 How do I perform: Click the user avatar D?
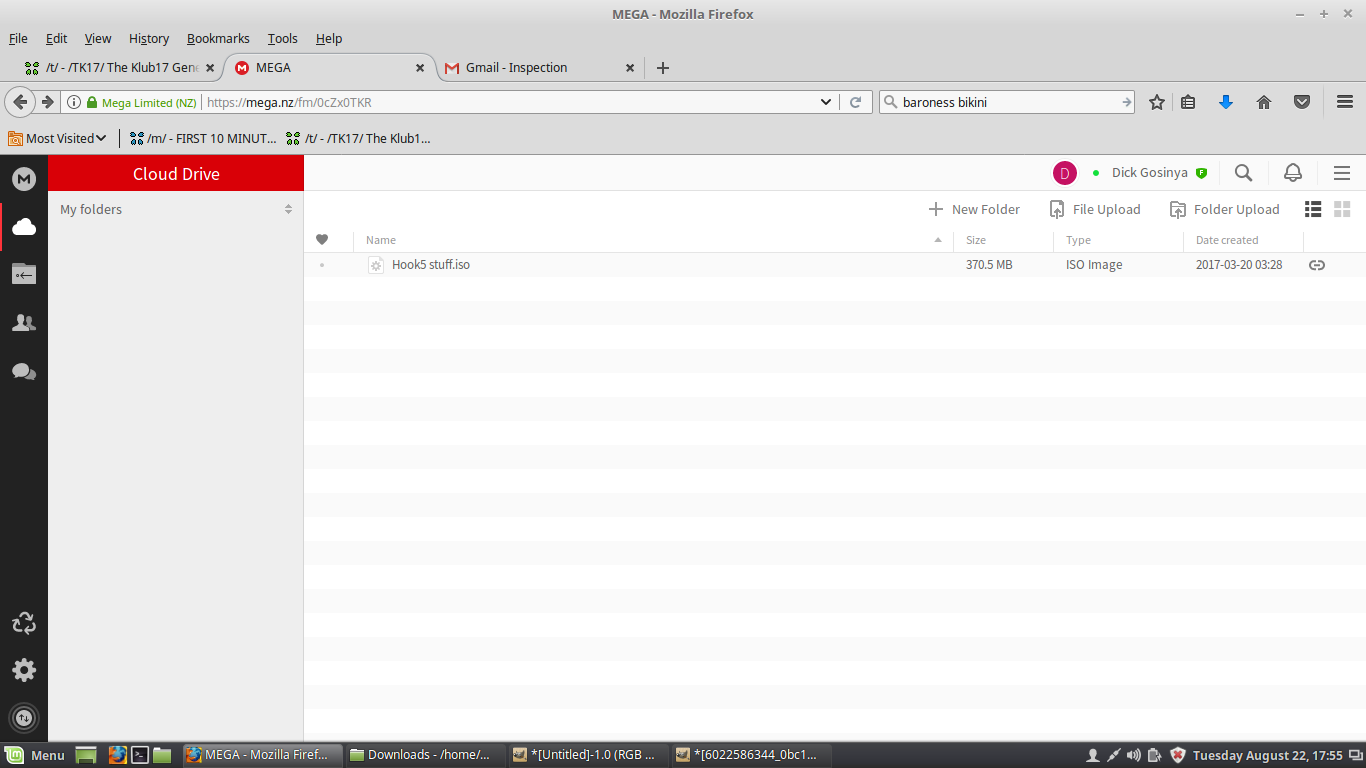(x=1065, y=173)
